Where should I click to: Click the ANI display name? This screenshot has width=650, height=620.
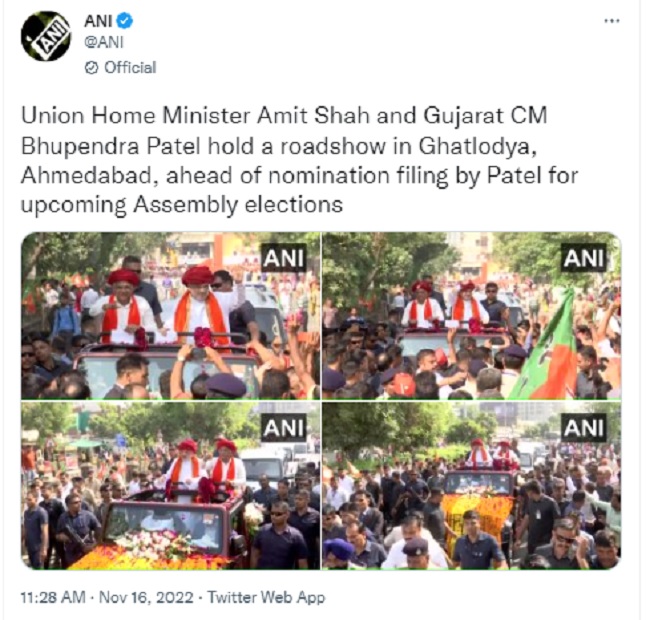pyautogui.click(x=98, y=21)
